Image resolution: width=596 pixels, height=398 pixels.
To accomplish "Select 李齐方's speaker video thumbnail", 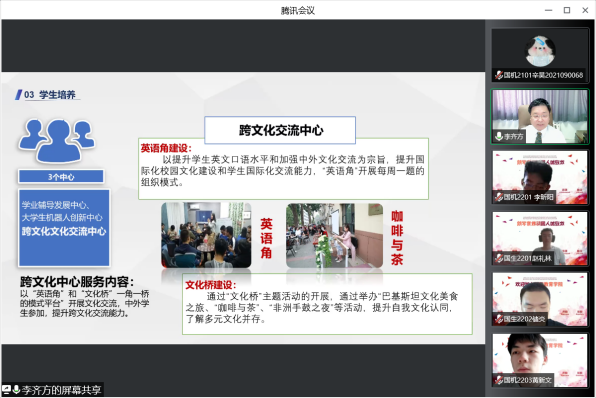I will 540,116.
